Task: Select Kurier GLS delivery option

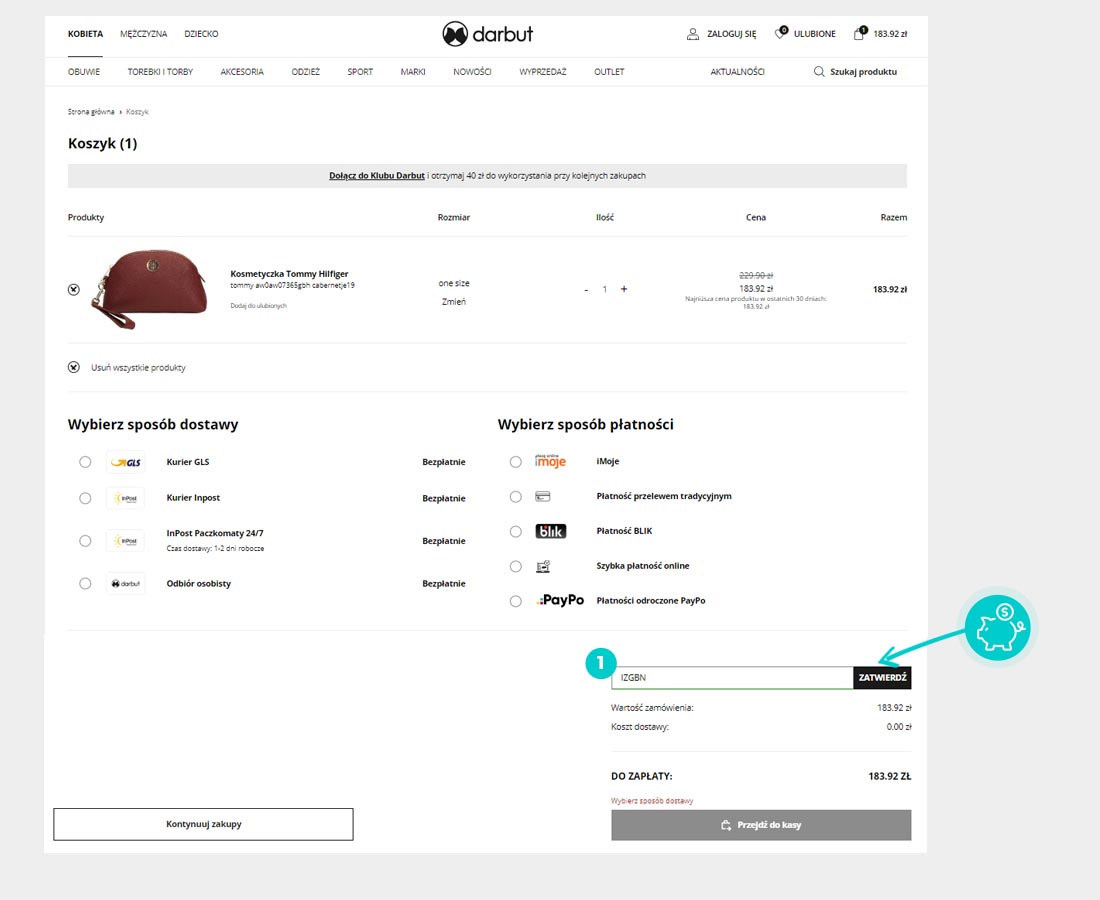Action: (85, 462)
